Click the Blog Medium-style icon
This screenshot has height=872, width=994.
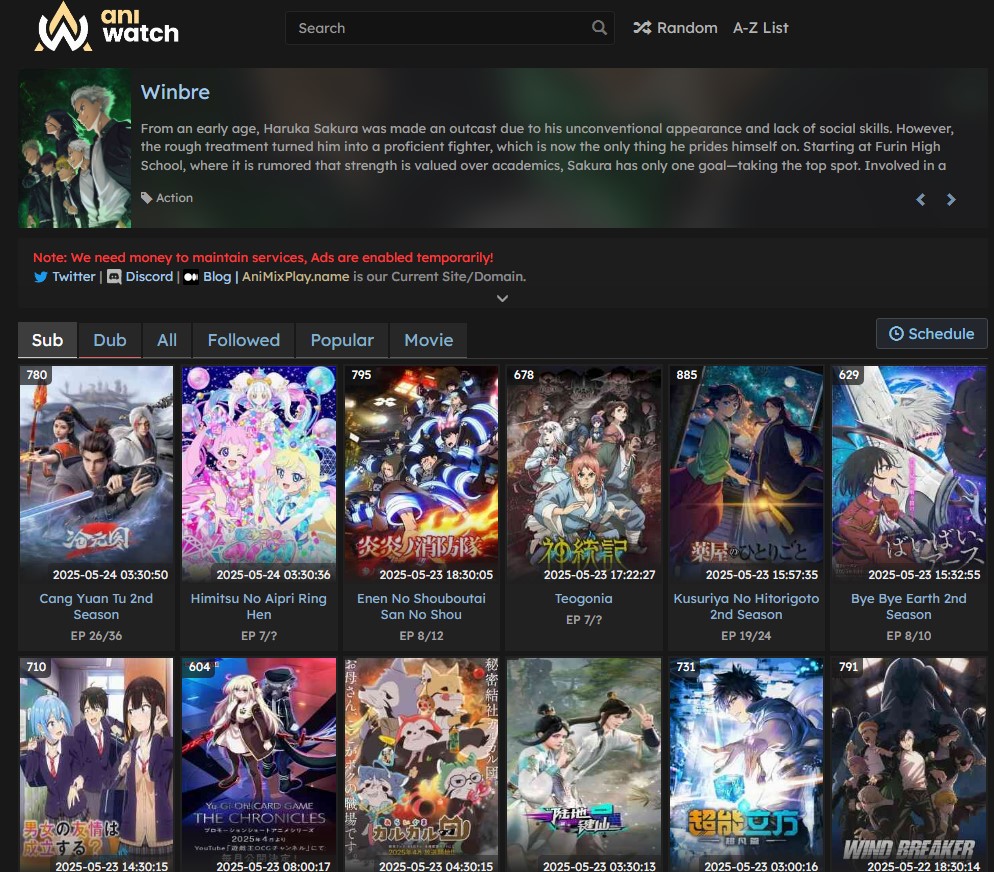click(191, 277)
